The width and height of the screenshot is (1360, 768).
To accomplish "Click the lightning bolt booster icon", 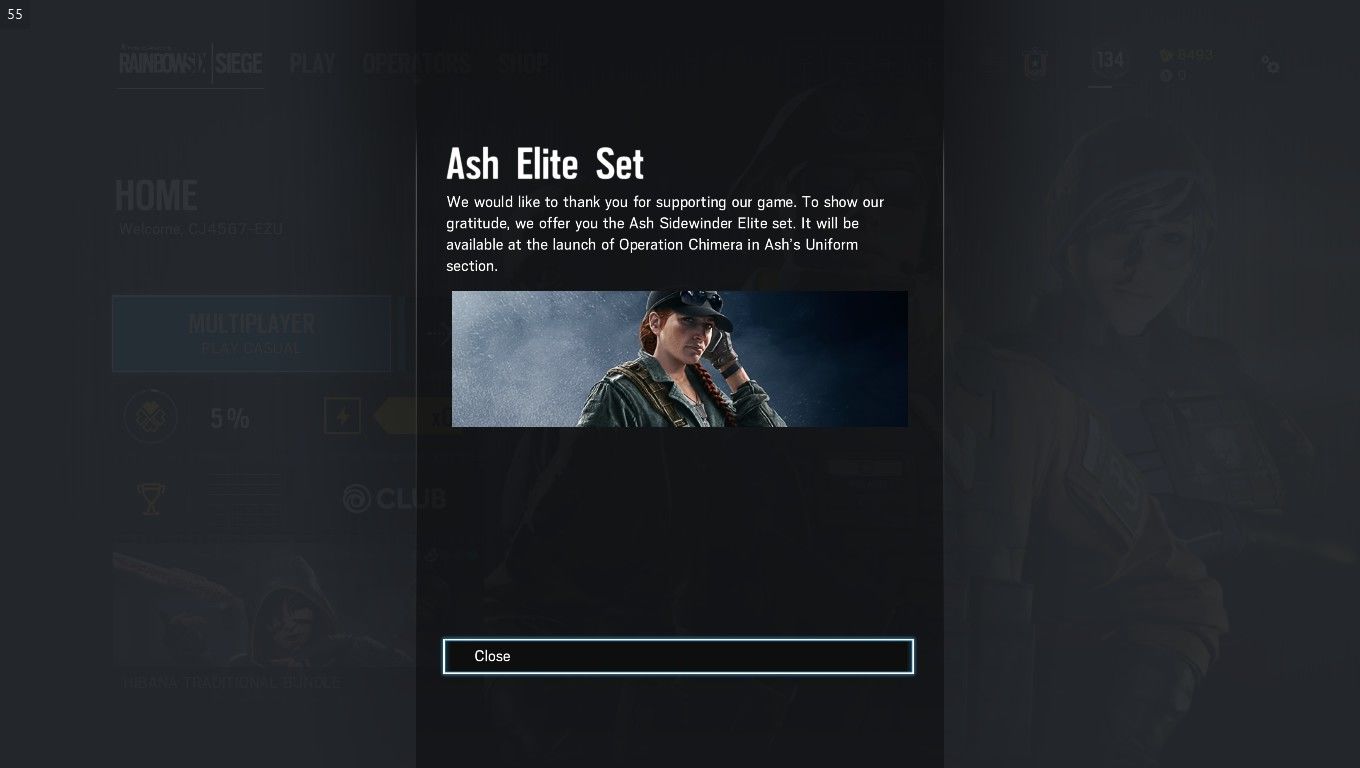I will coord(342,416).
